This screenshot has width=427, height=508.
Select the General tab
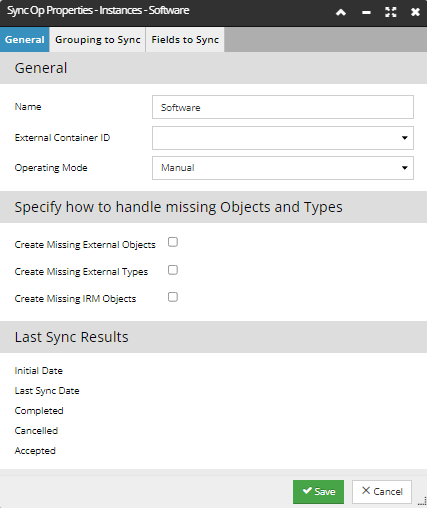pos(25,40)
